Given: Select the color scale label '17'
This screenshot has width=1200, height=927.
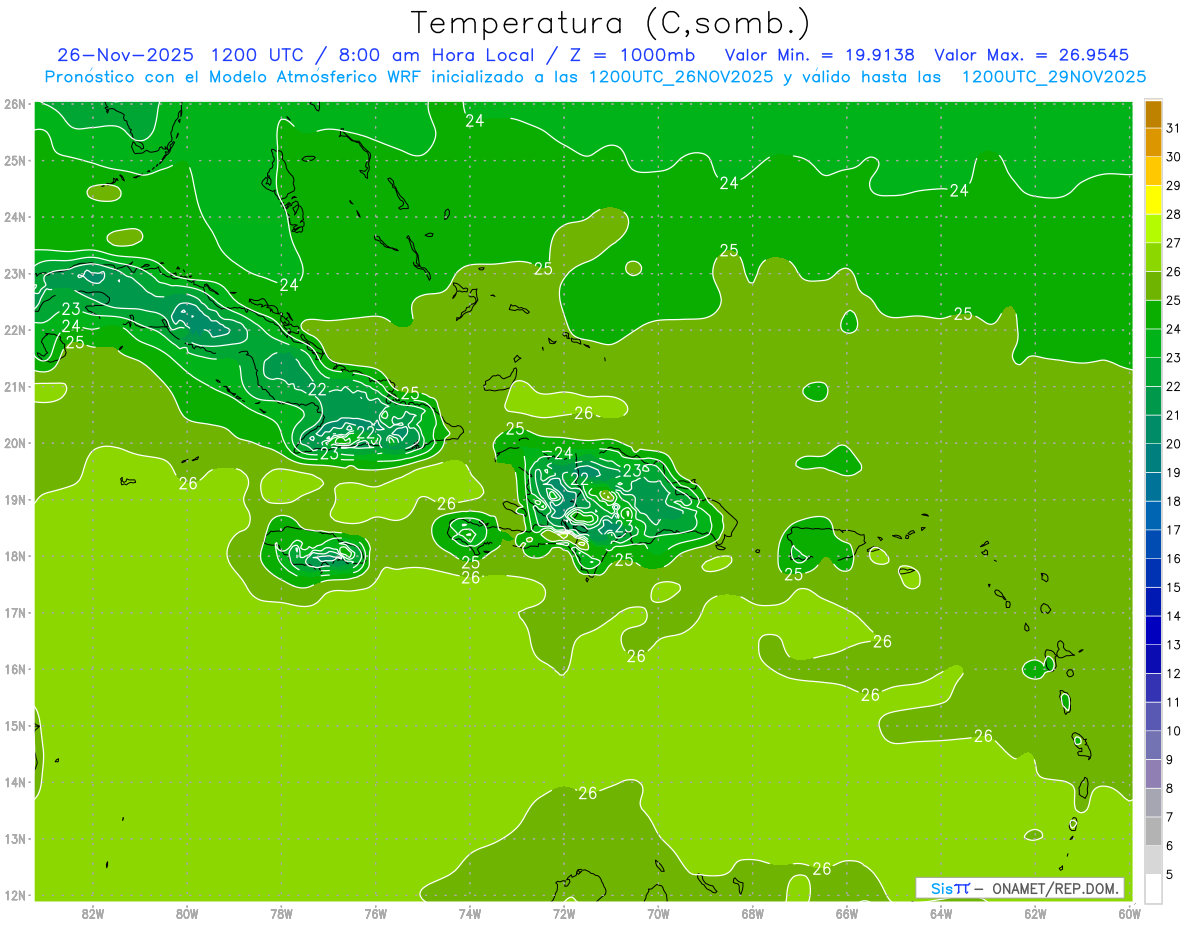Looking at the screenshot, I should [x=1173, y=530].
